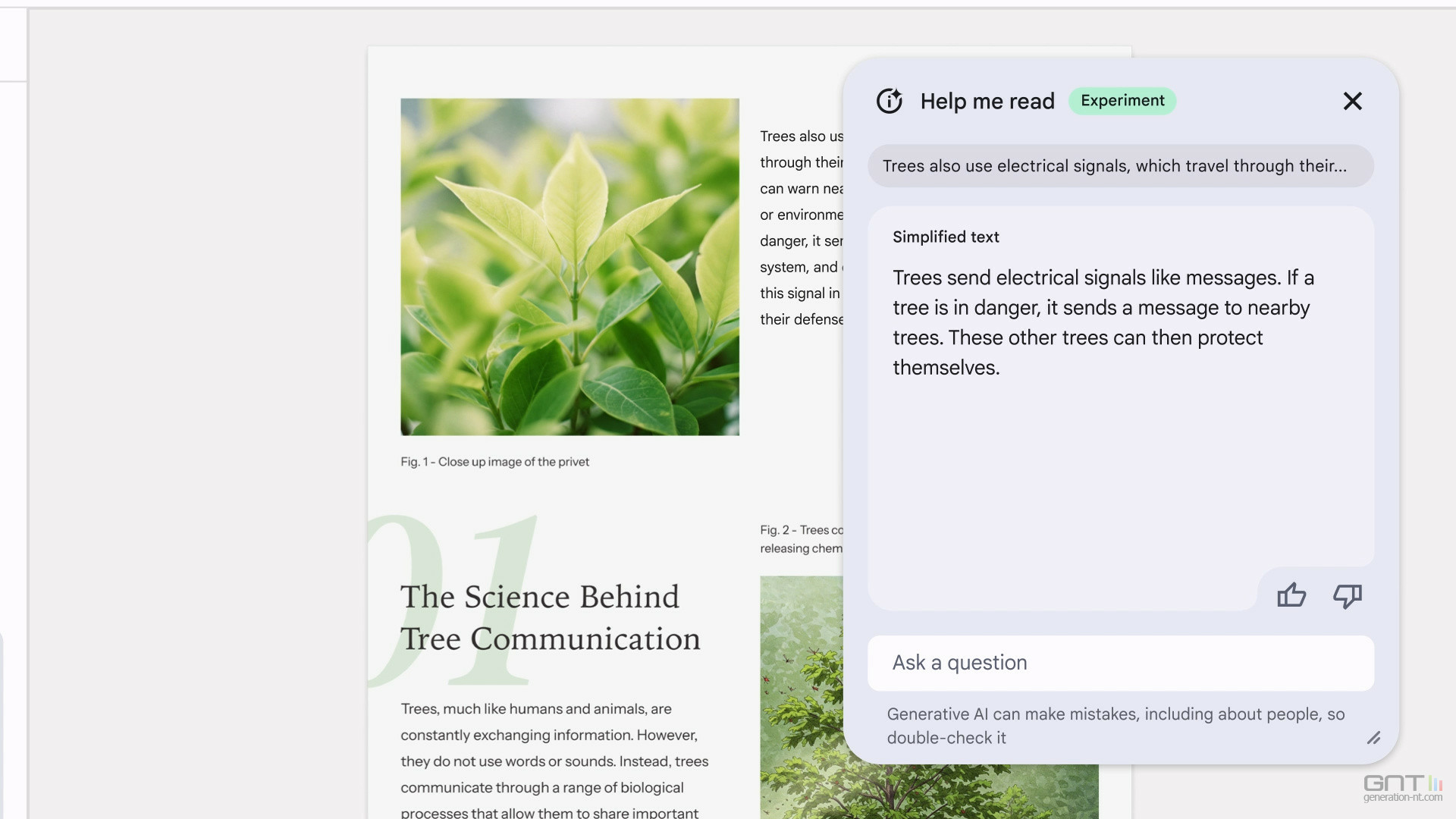Click the privet leaves close-up image

(570, 267)
